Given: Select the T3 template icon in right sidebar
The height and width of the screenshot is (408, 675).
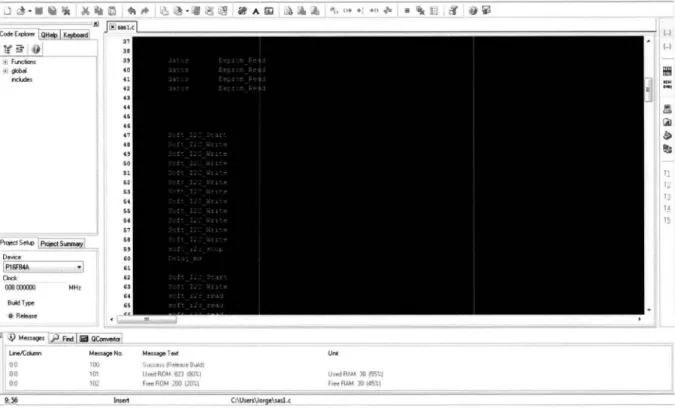Looking at the screenshot, I should 667,197.
